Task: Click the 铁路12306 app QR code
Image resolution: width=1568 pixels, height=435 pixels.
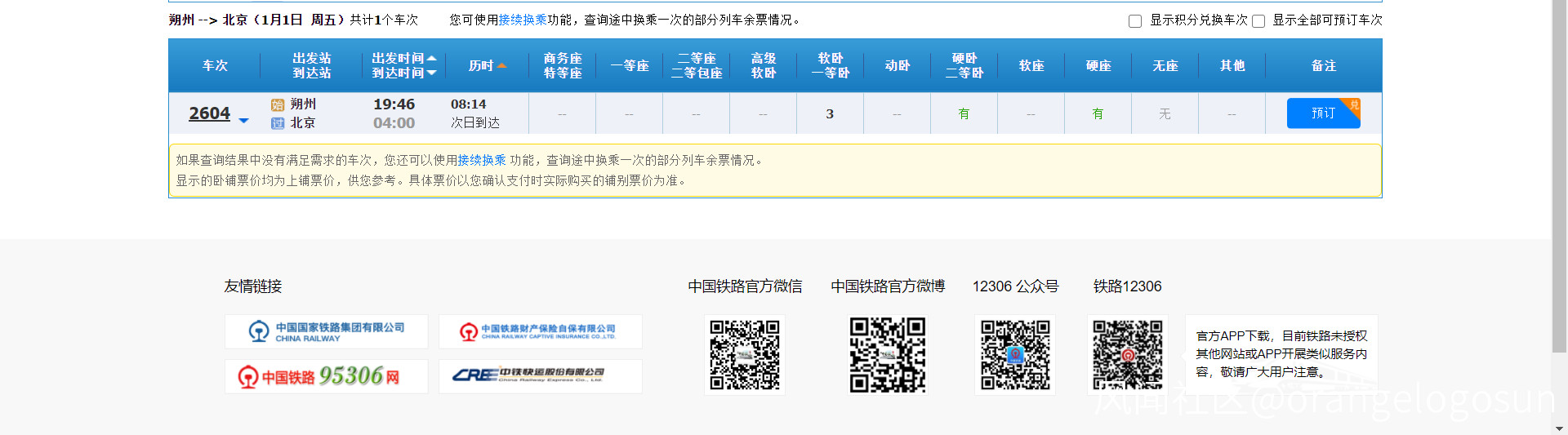Action: pyautogui.click(x=1127, y=355)
